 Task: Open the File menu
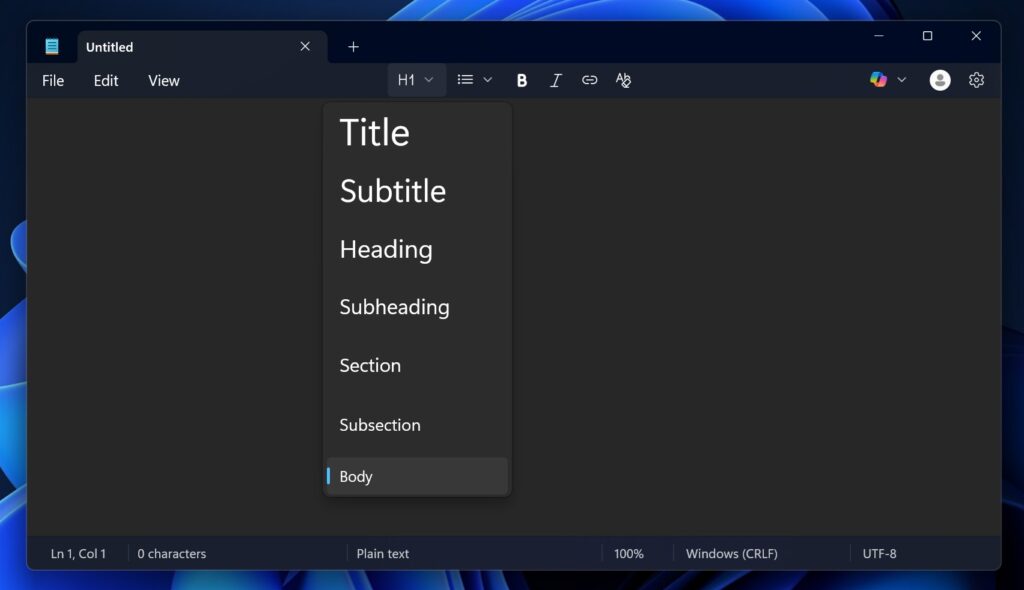coord(52,80)
